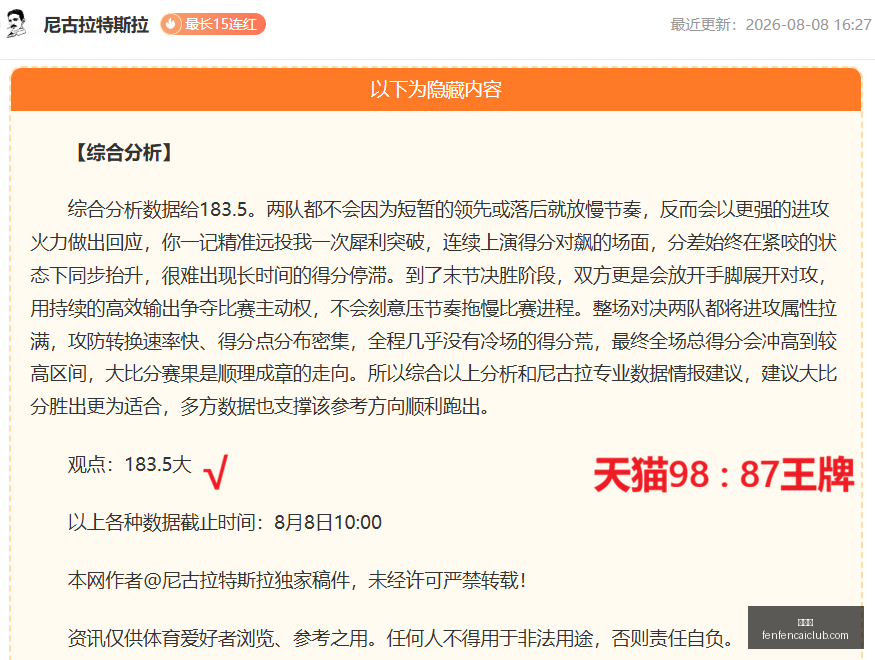
Task: Click the flame icon in the streak badge
Action: click(171, 24)
